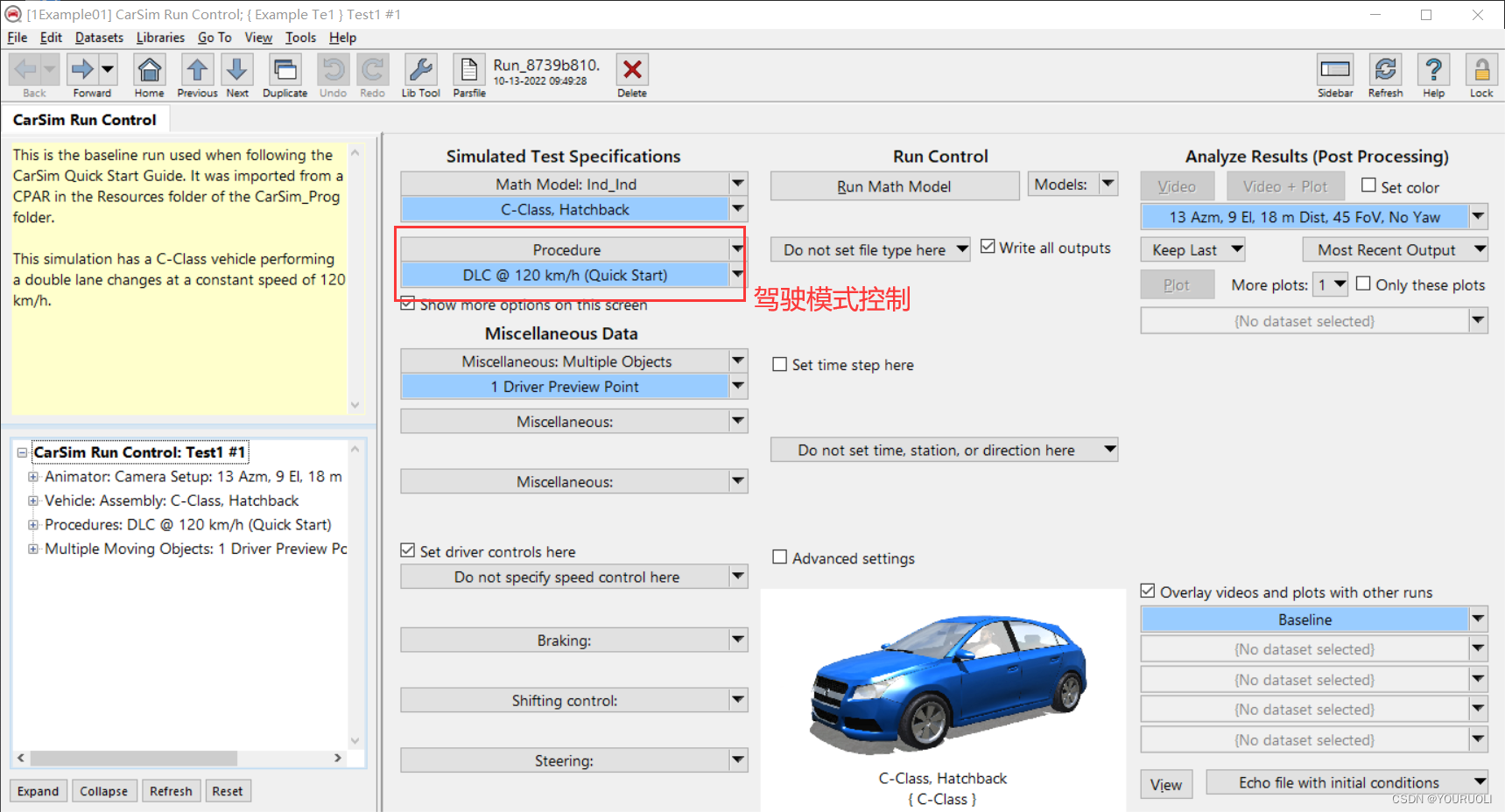
Task: Open the More plots count dropdown
Action: click(1331, 285)
